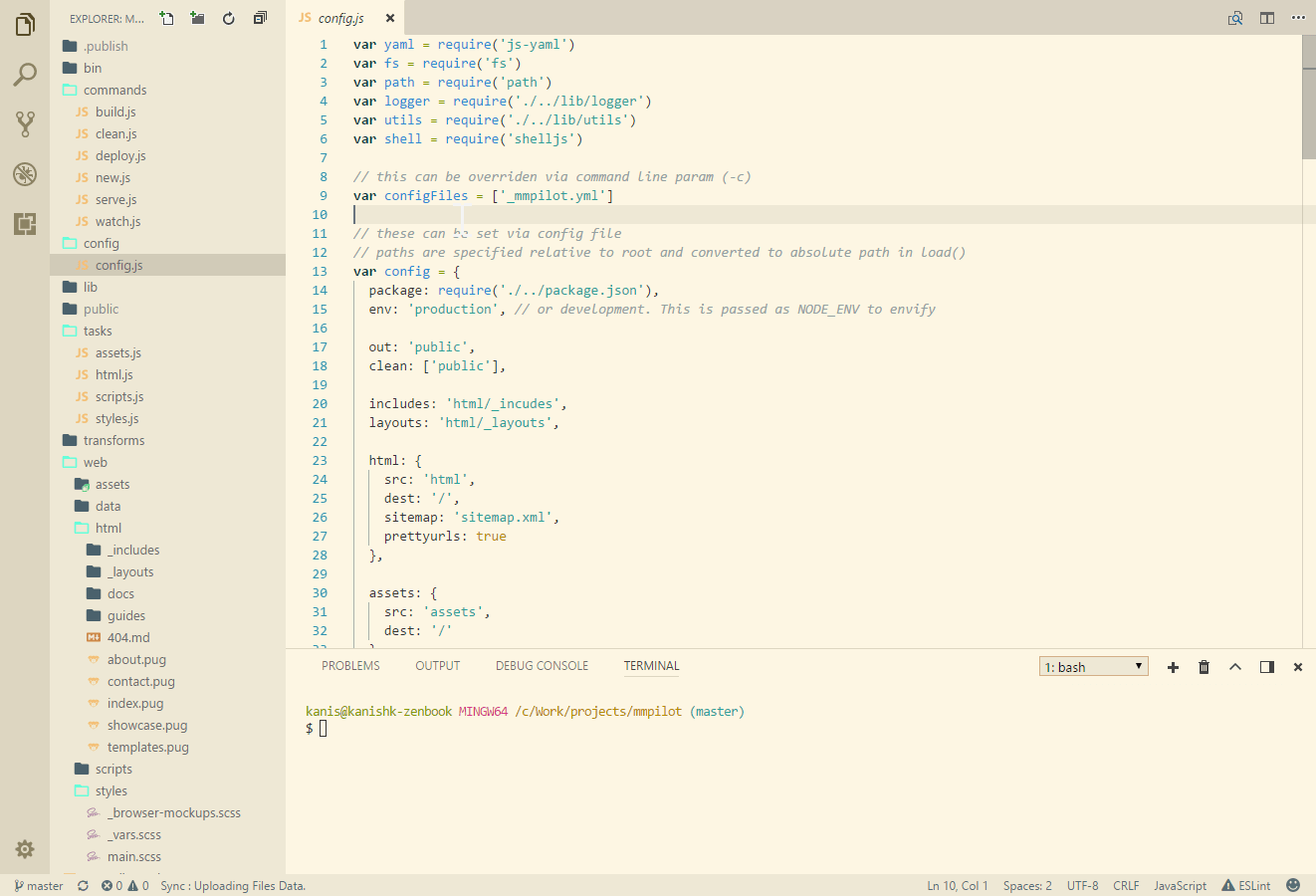Click the master branch indicator
This screenshot has height=896, width=1316.
point(38,885)
